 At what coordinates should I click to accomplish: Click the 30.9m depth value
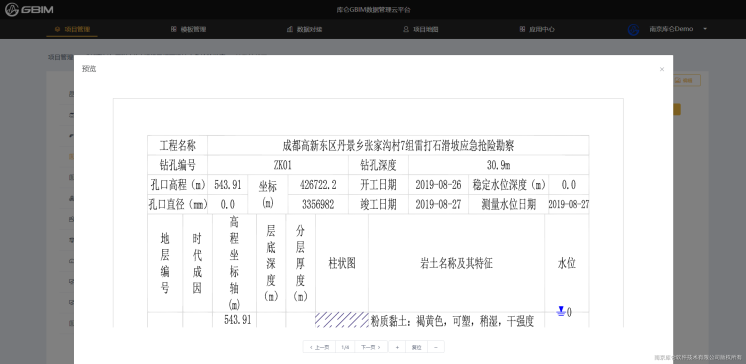[x=498, y=165]
